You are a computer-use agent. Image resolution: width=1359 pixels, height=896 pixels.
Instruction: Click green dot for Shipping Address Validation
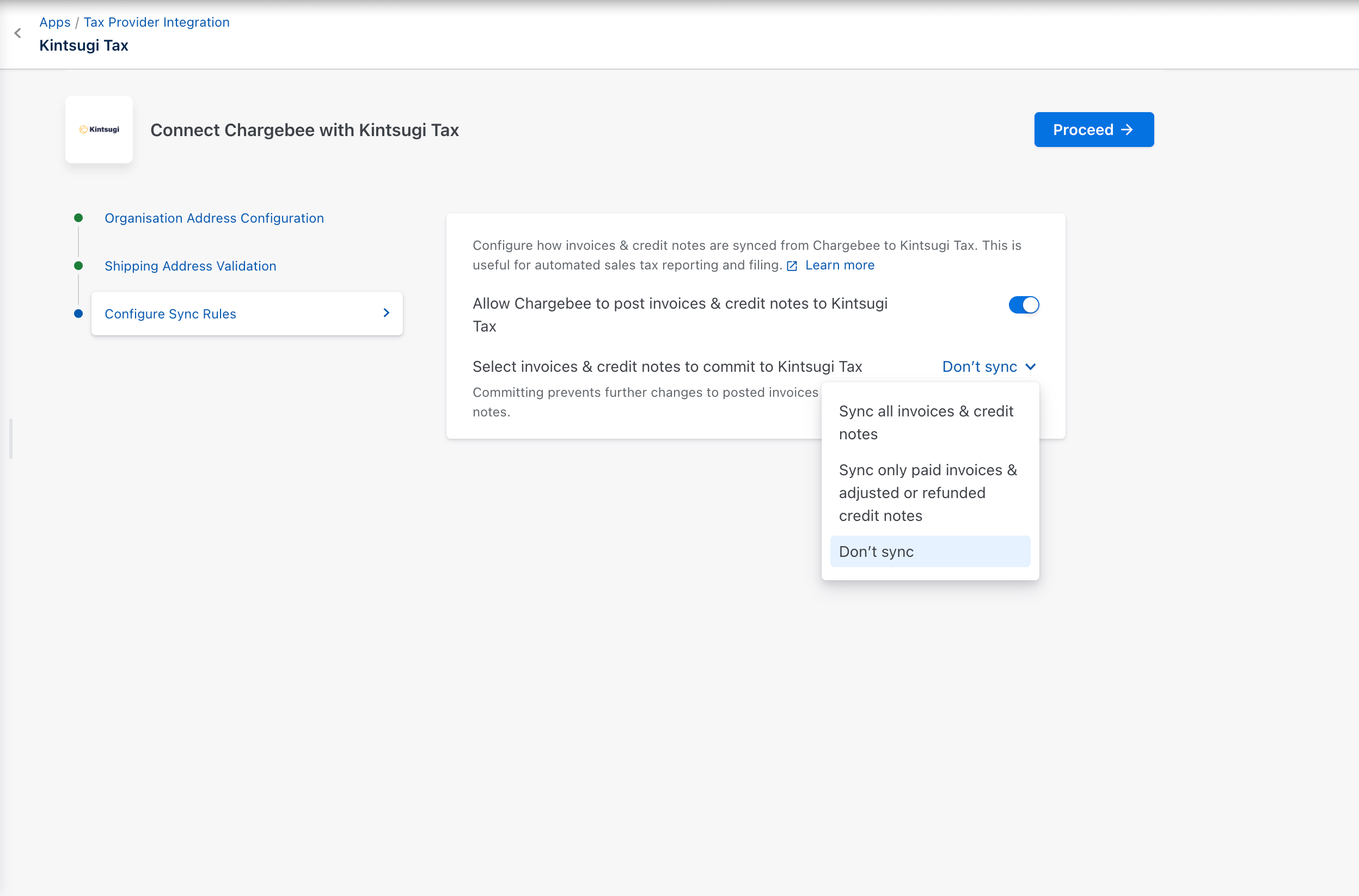click(x=79, y=266)
